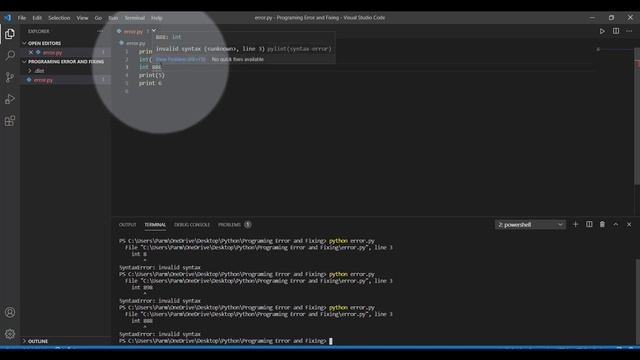Open the View menu

click(82, 18)
